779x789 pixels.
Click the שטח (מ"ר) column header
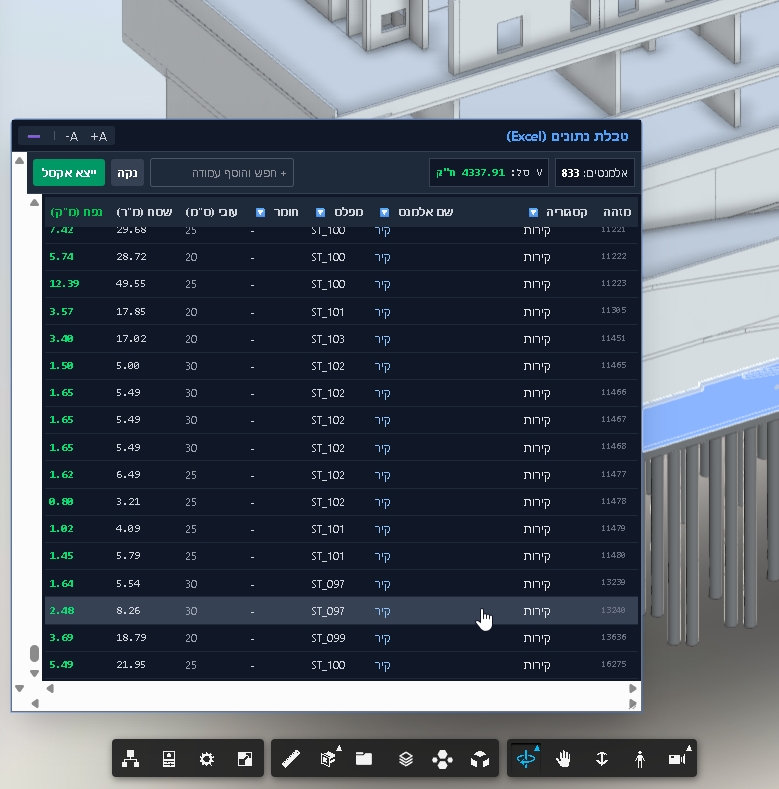click(x=144, y=212)
